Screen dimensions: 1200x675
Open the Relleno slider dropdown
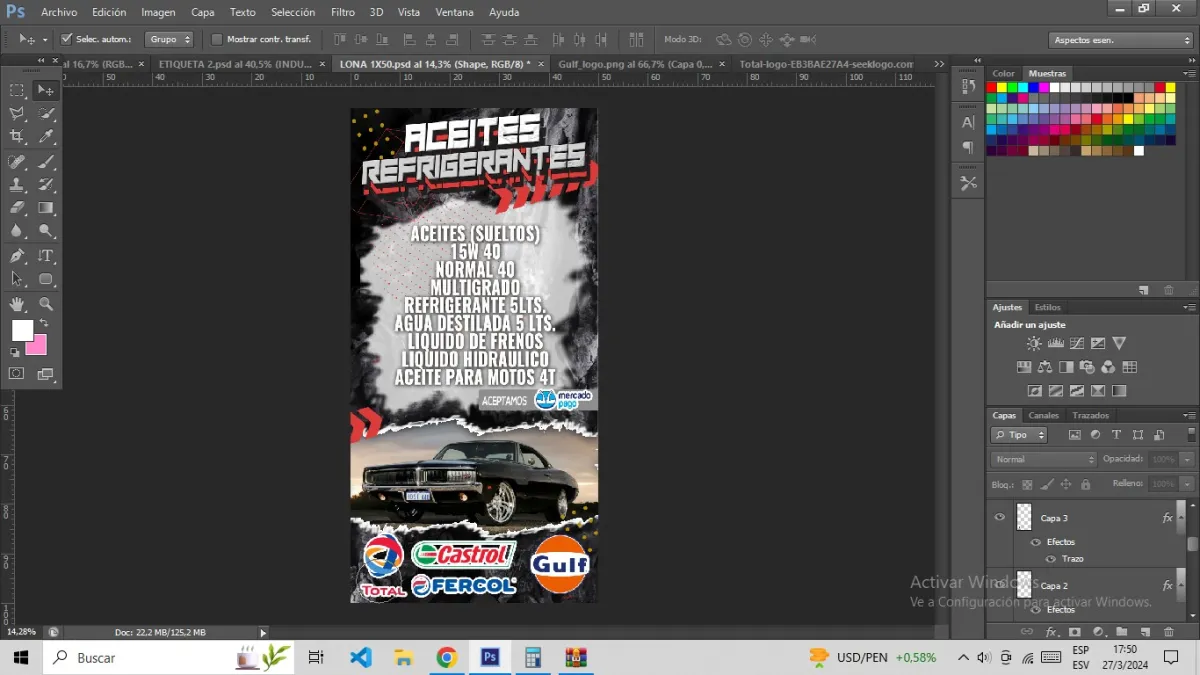coord(1186,484)
